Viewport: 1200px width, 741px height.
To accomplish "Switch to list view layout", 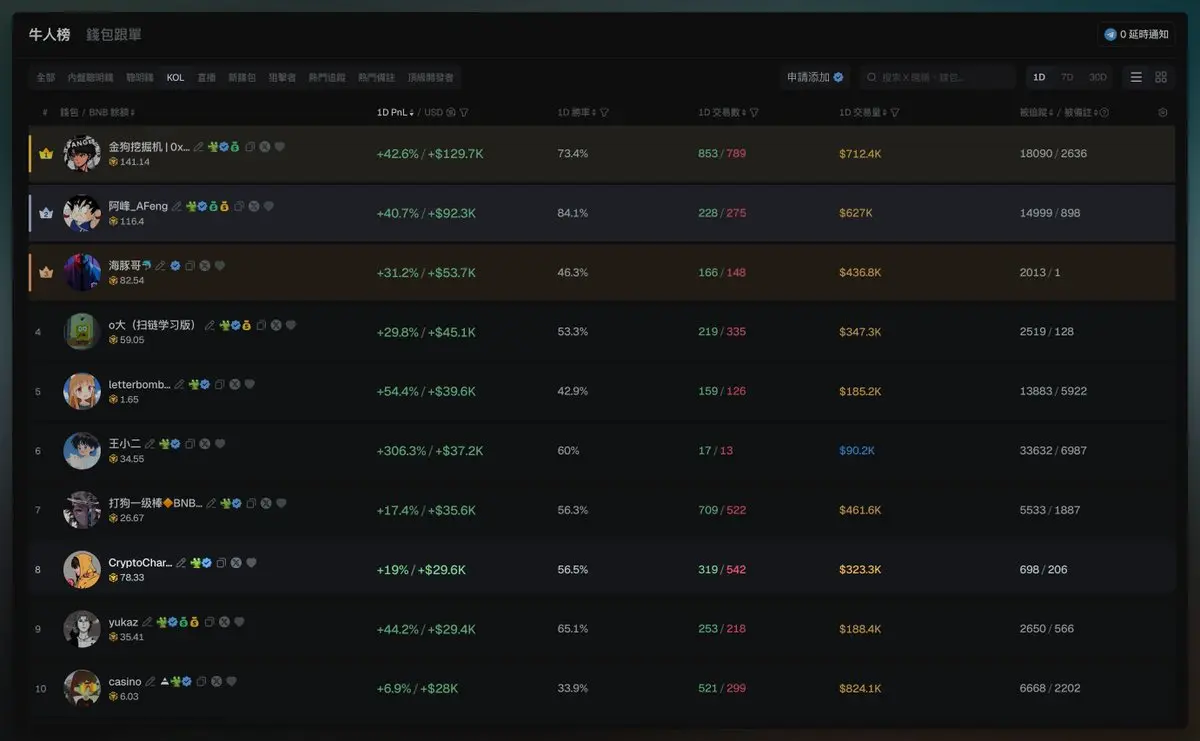I will coord(1136,77).
